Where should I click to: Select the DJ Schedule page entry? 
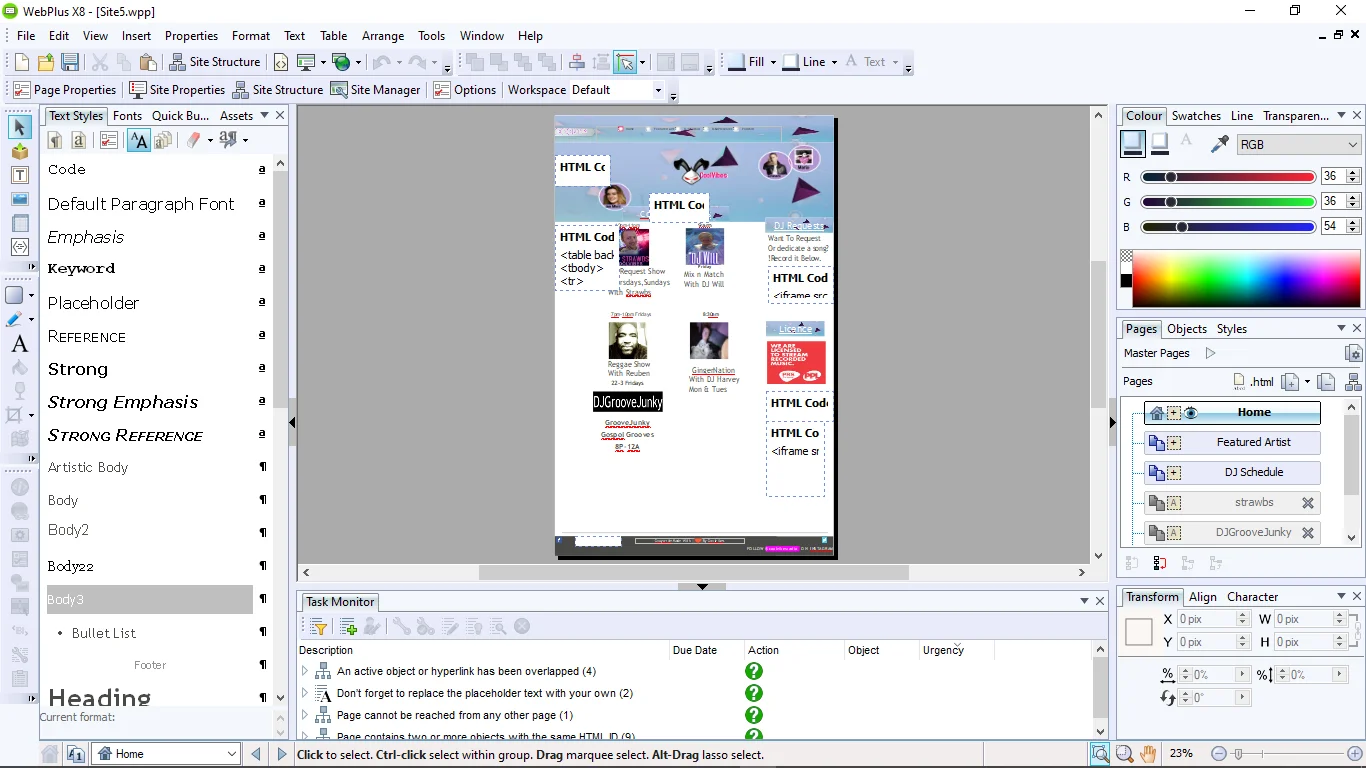[x=1253, y=472]
